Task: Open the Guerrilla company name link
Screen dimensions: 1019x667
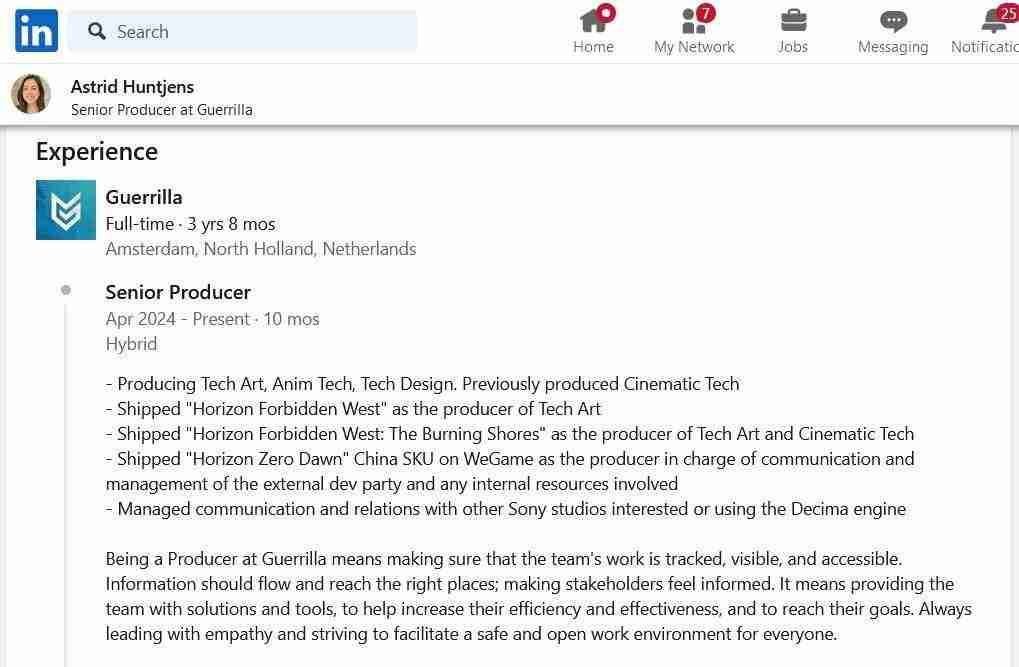Action: (144, 197)
